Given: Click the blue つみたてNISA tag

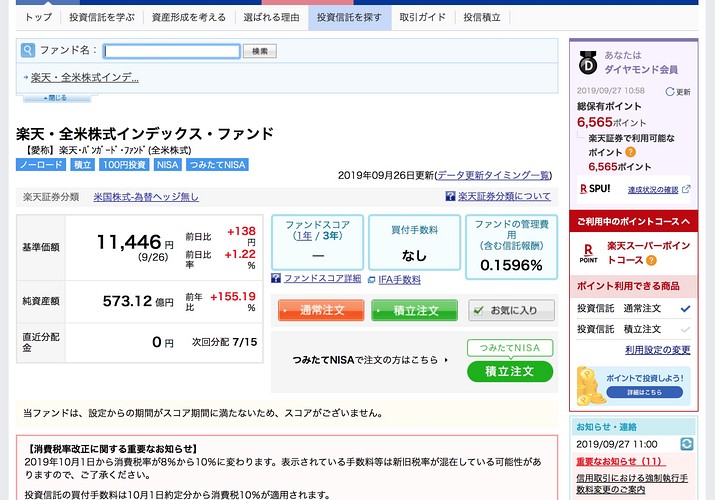Looking at the screenshot, I should (218, 165).
